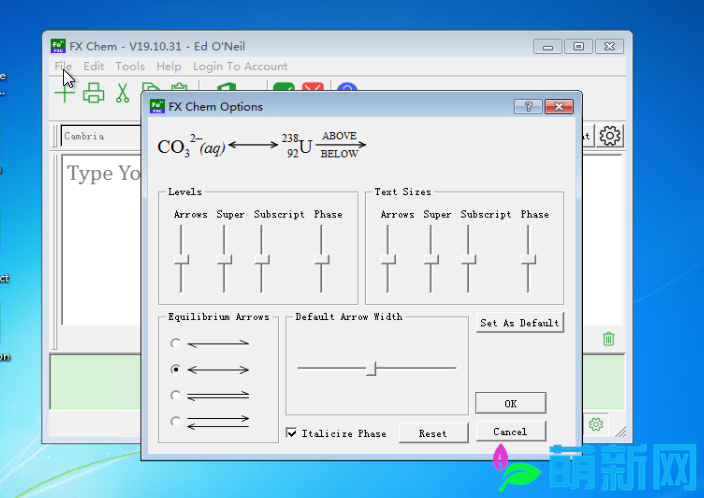The image size is (704, 498).
Task: Click the Cambria font name field
Action: 101,136
